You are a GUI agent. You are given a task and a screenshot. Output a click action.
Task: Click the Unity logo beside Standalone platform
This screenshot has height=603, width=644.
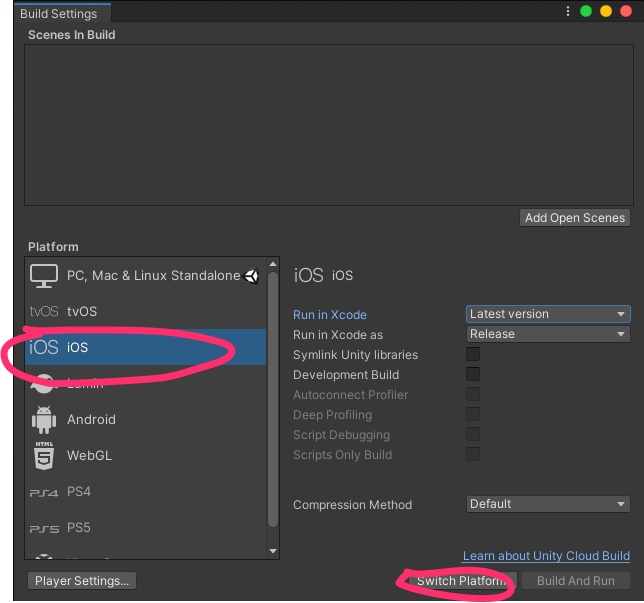[251, 276]
